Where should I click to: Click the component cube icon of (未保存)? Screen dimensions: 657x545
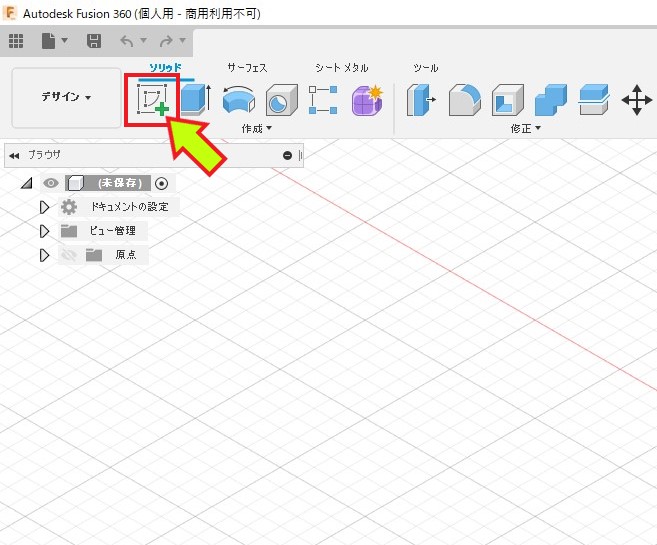pyautogui.click(x=75, y=183)
